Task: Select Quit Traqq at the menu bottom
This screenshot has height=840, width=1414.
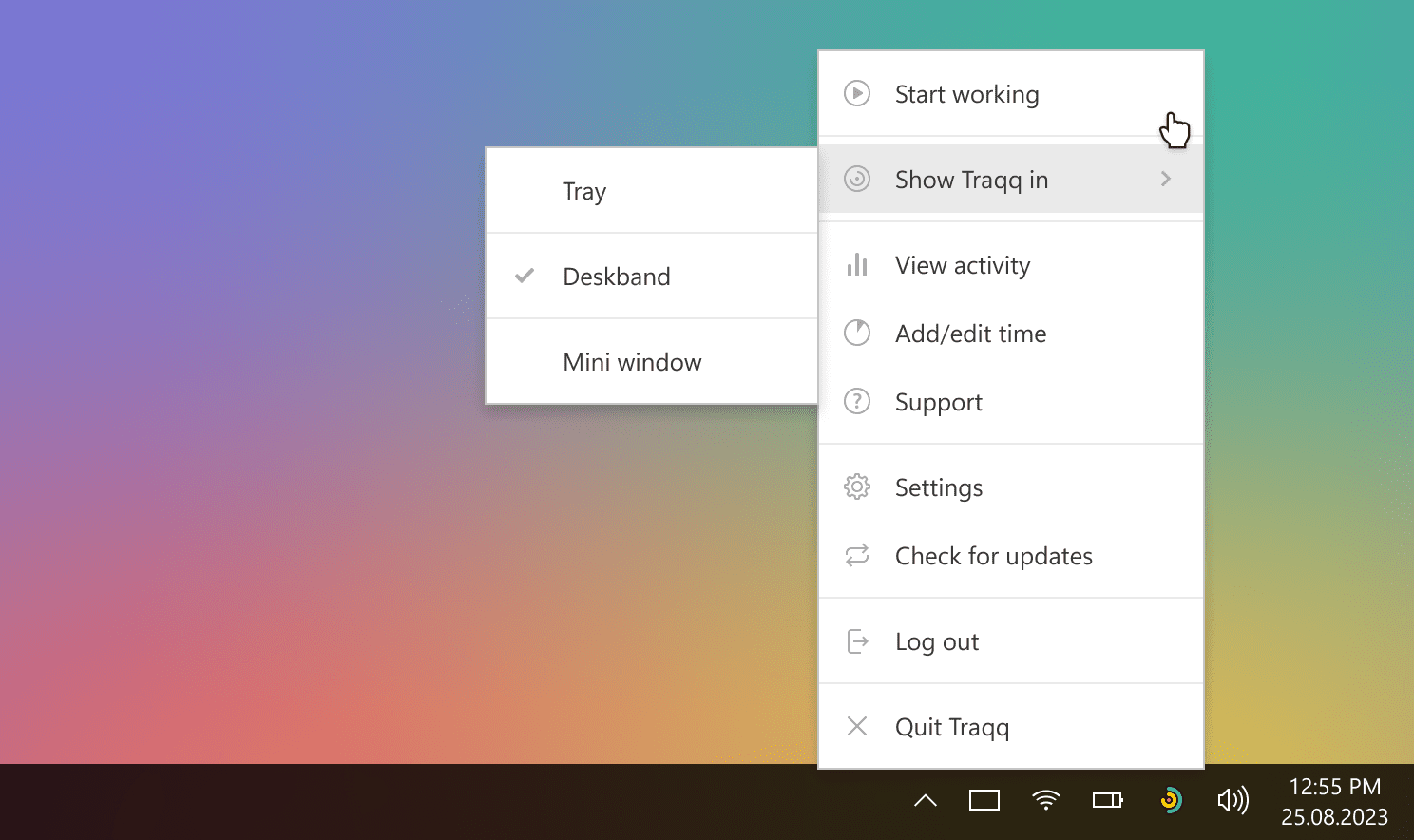Action: 1011,727
